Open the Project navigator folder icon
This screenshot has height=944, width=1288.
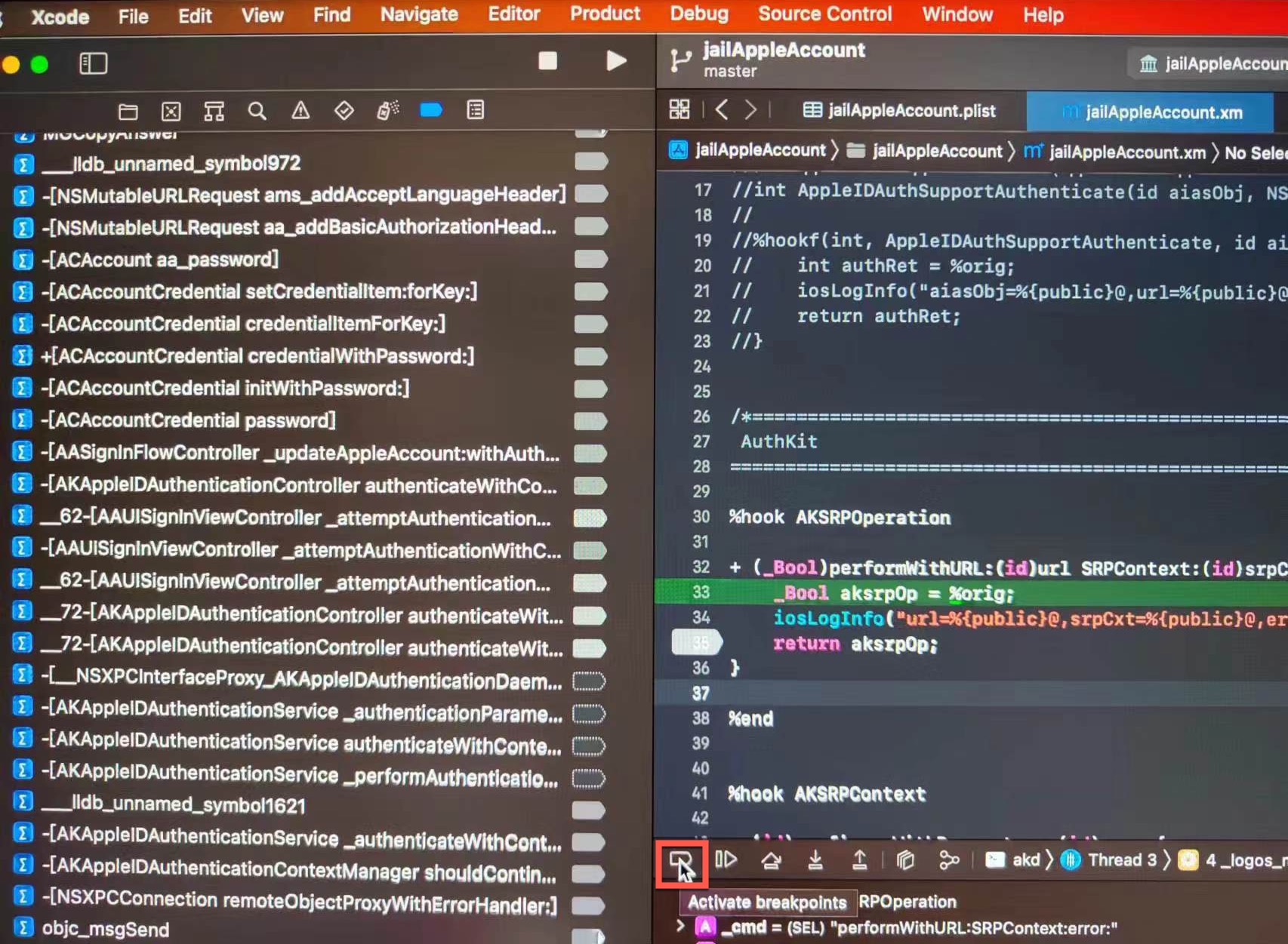pos(128,112)
